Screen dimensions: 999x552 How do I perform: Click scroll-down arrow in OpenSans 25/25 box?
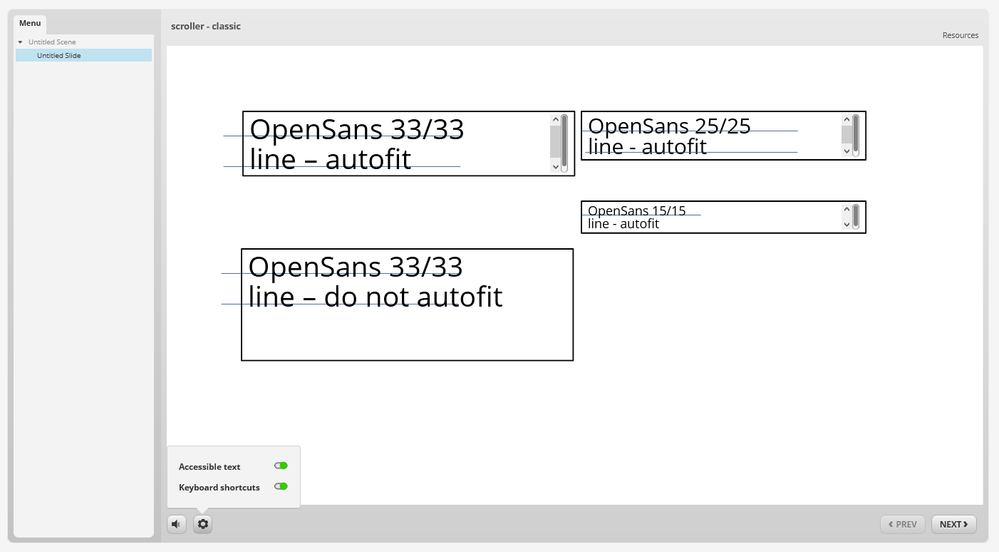pos(847,151)
